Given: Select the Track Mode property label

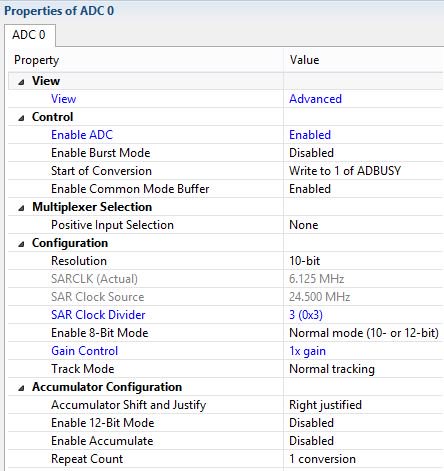Looking at the screenshot, I should (83, 369).
